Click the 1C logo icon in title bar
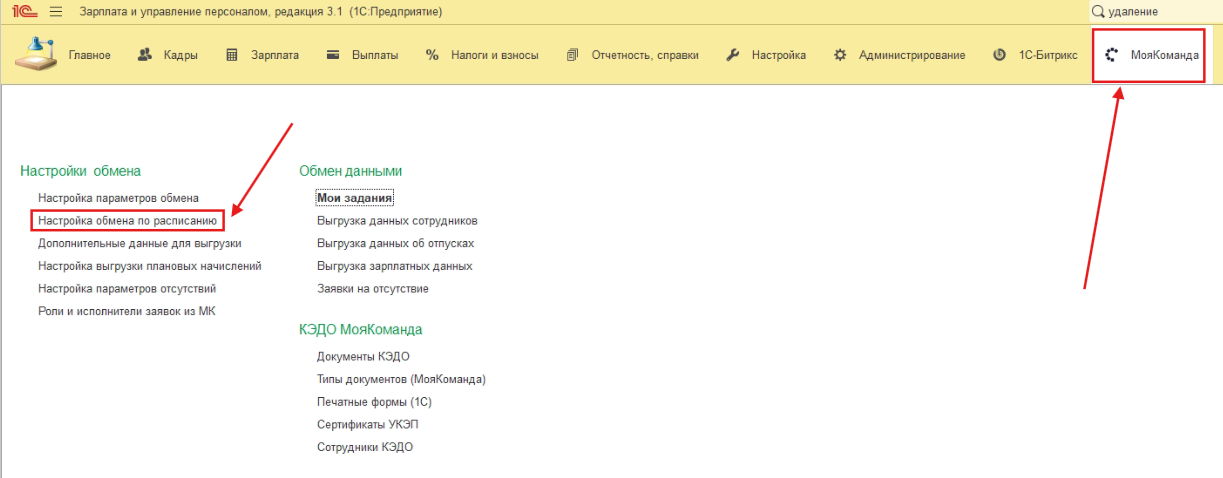 tap(25, 11)
